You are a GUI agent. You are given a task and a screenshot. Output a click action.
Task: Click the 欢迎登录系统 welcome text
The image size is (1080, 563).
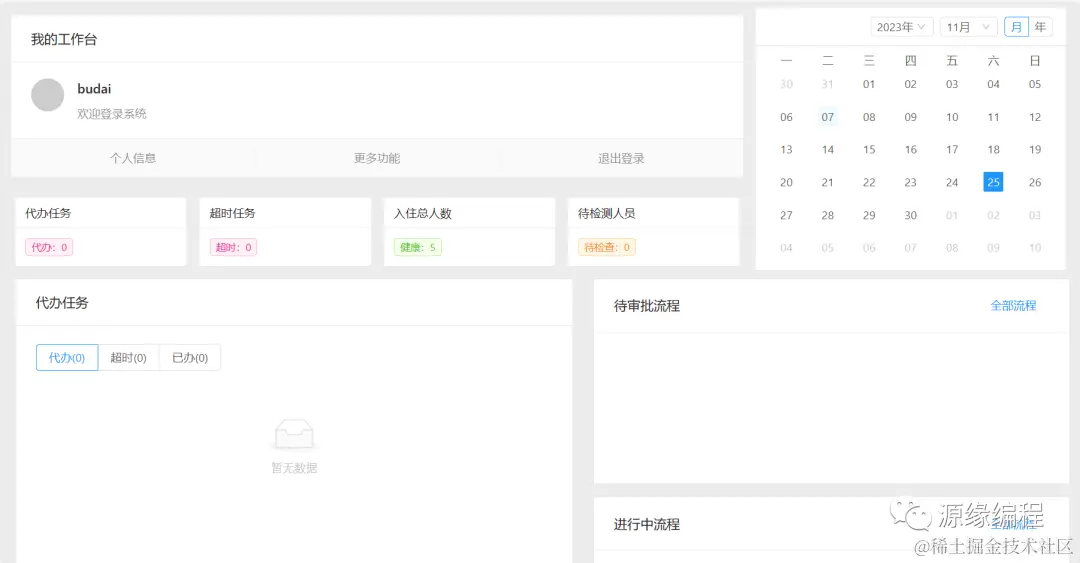112,114
